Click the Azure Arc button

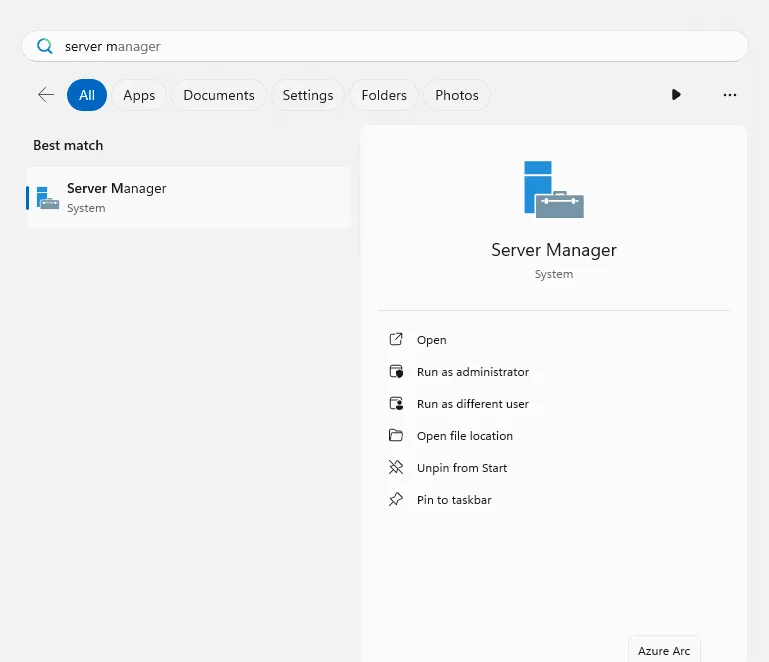[x=664, y=649]
